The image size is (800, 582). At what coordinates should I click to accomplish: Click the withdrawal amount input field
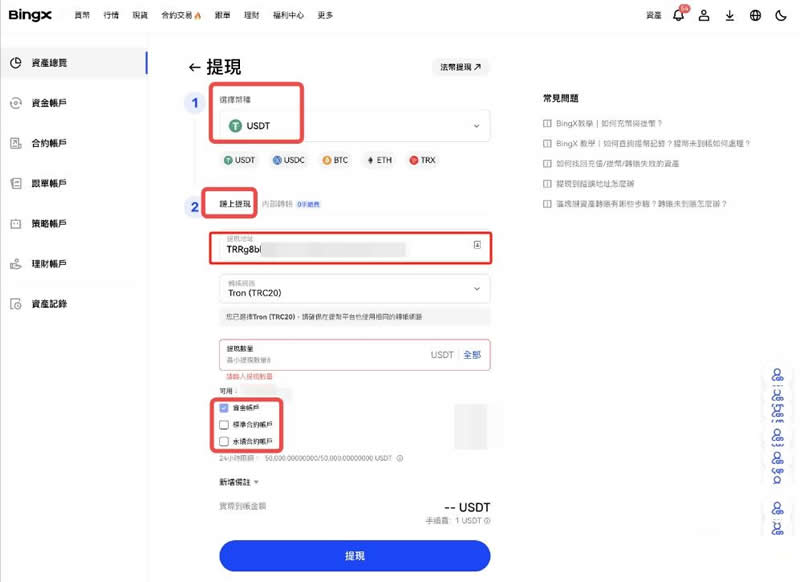pos(320,355)
